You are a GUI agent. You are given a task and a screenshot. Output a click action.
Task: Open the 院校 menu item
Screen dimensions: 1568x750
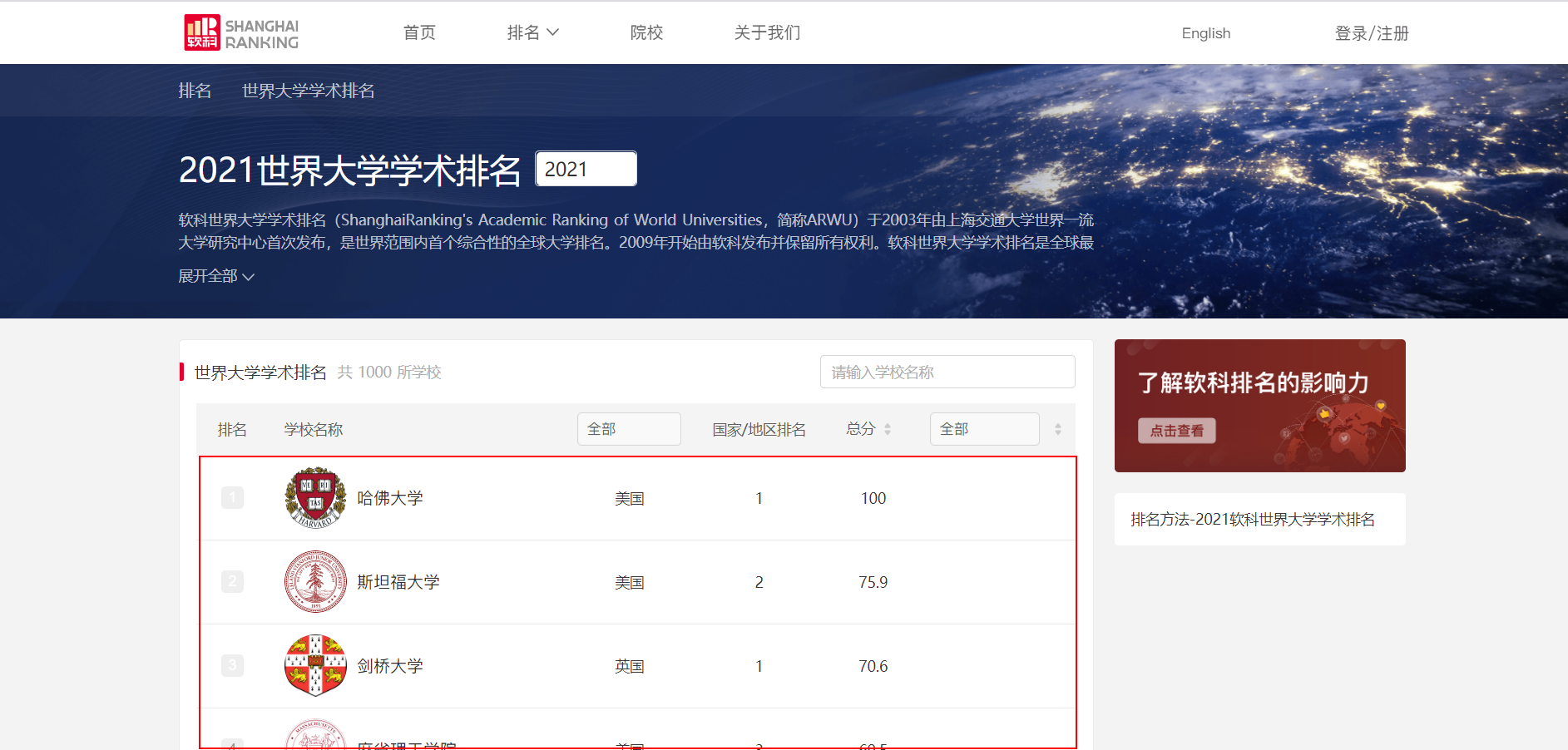pos(646,32)
